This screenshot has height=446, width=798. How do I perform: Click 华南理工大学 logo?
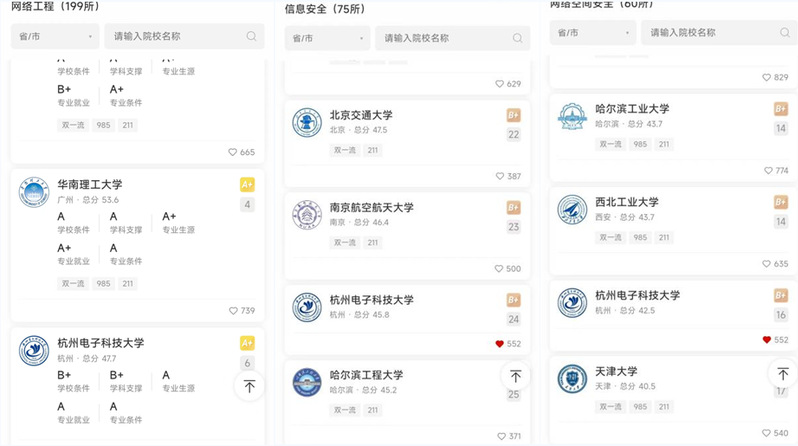[34, 192]
